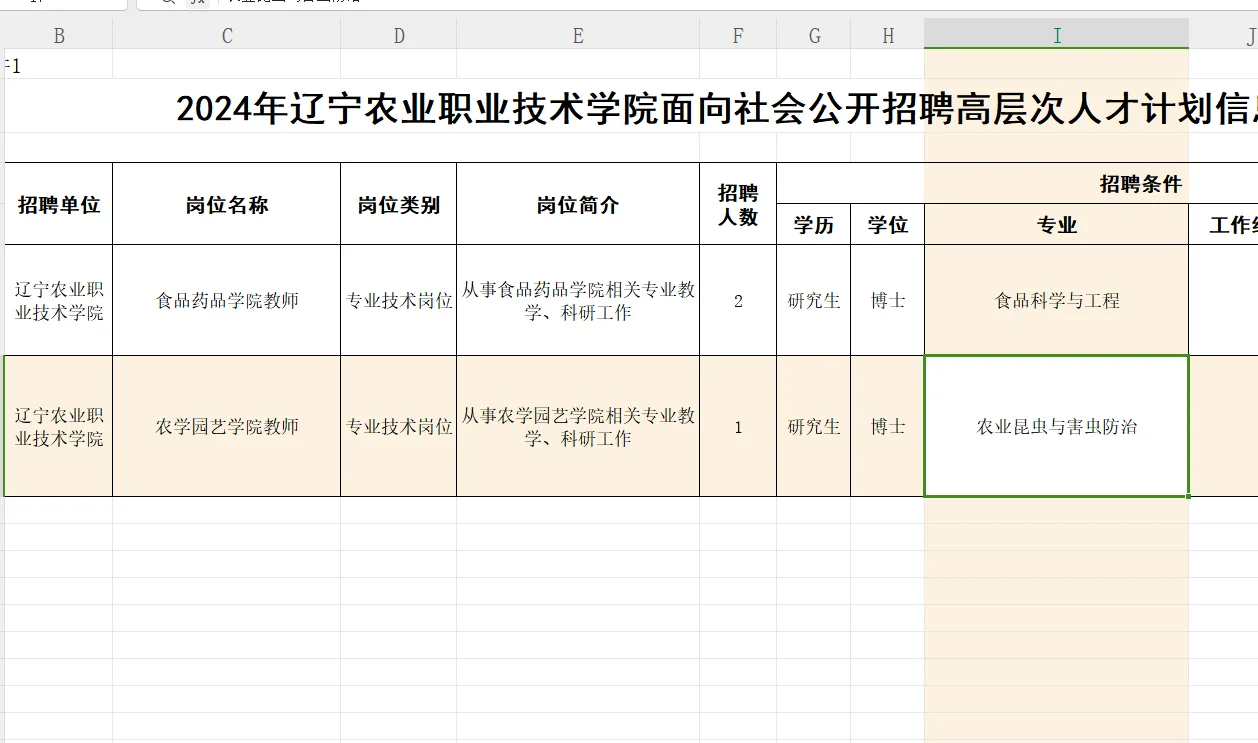The width and height of the screenshot is (1258, 743).
Task: Click 专业技术岗位 in the 食品药品学院教师 row
Action: (399, 300)
